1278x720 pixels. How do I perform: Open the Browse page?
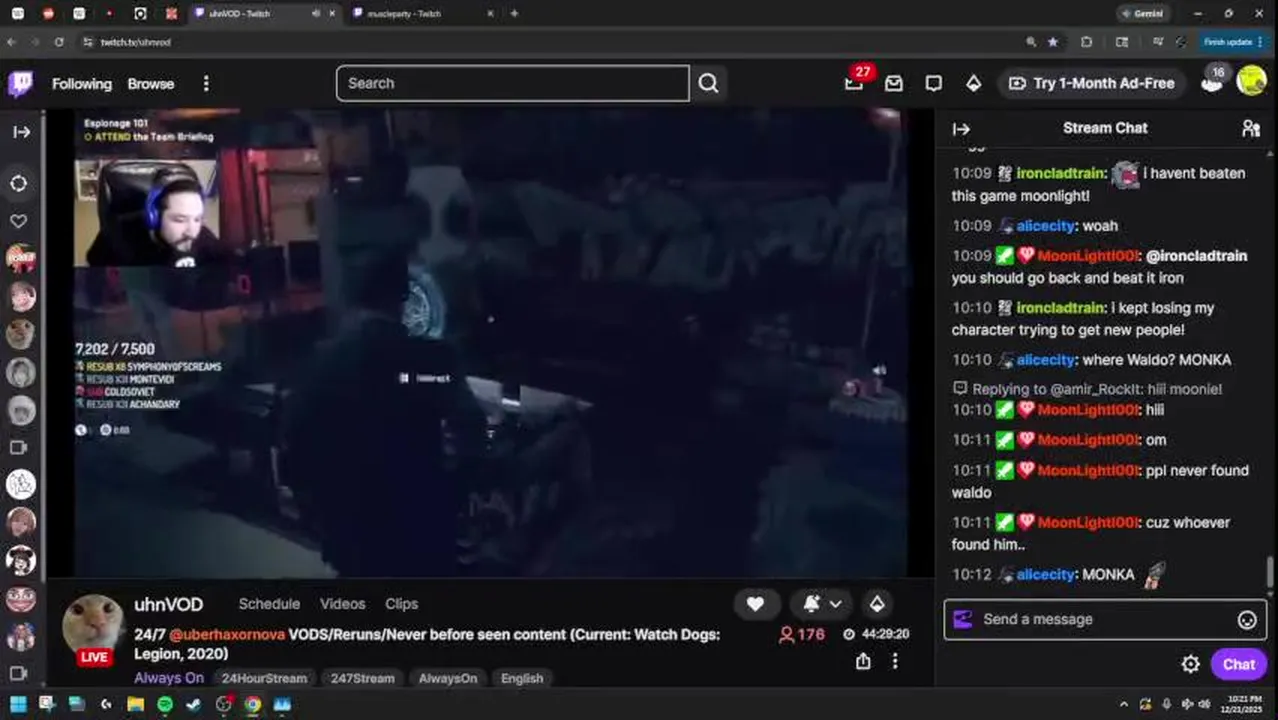151,84
